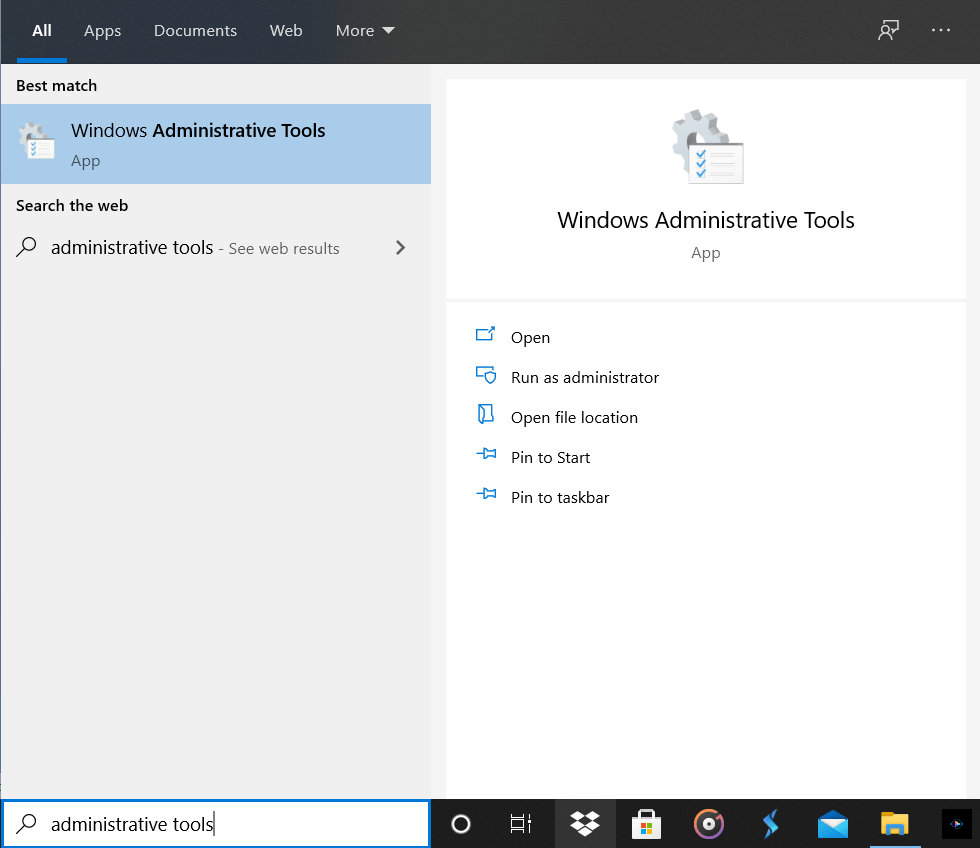Switch to the Documents tab
Screen dimensions: 980x848
click(x=195, y=30)
